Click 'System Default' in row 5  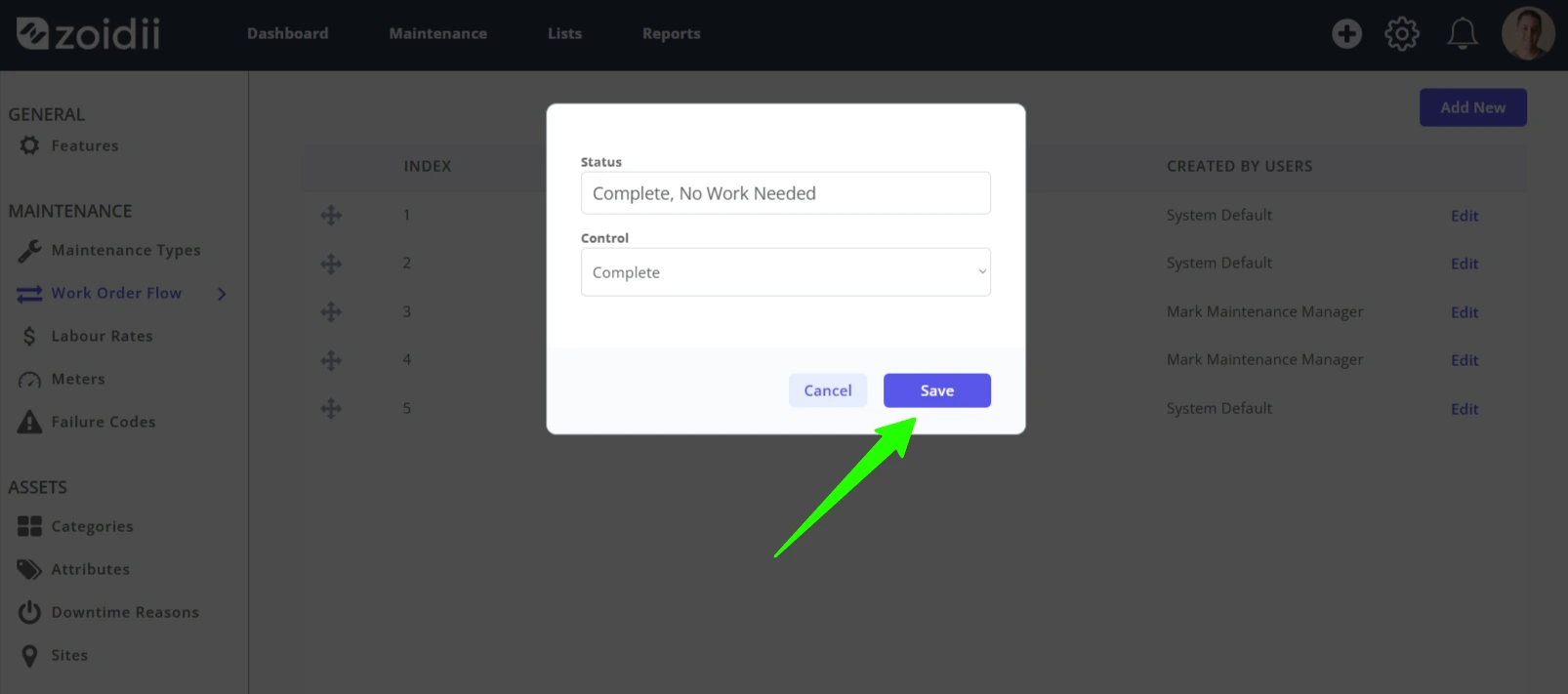[1218, 408]
